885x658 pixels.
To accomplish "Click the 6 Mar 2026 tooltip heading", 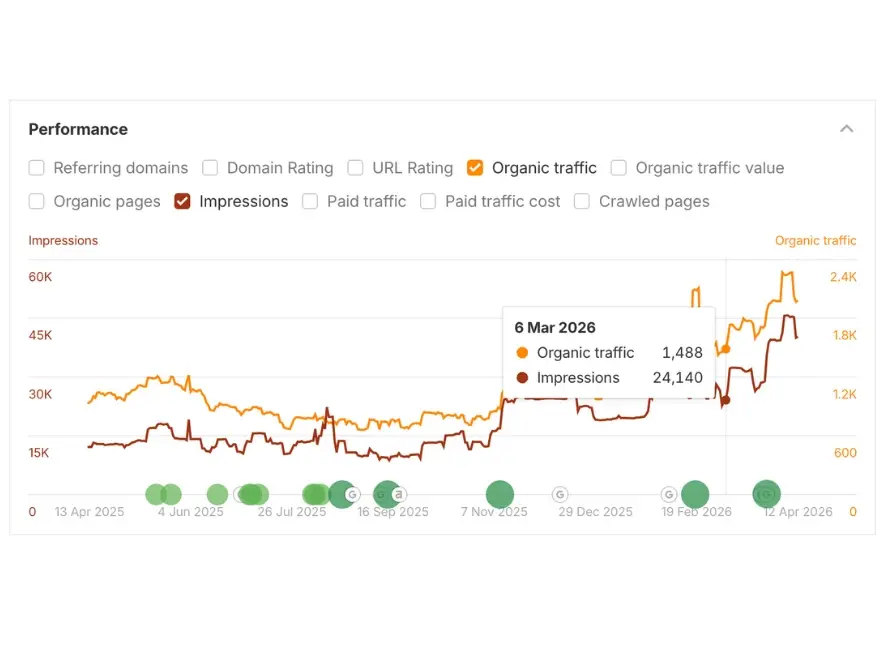I will point(555,327).
